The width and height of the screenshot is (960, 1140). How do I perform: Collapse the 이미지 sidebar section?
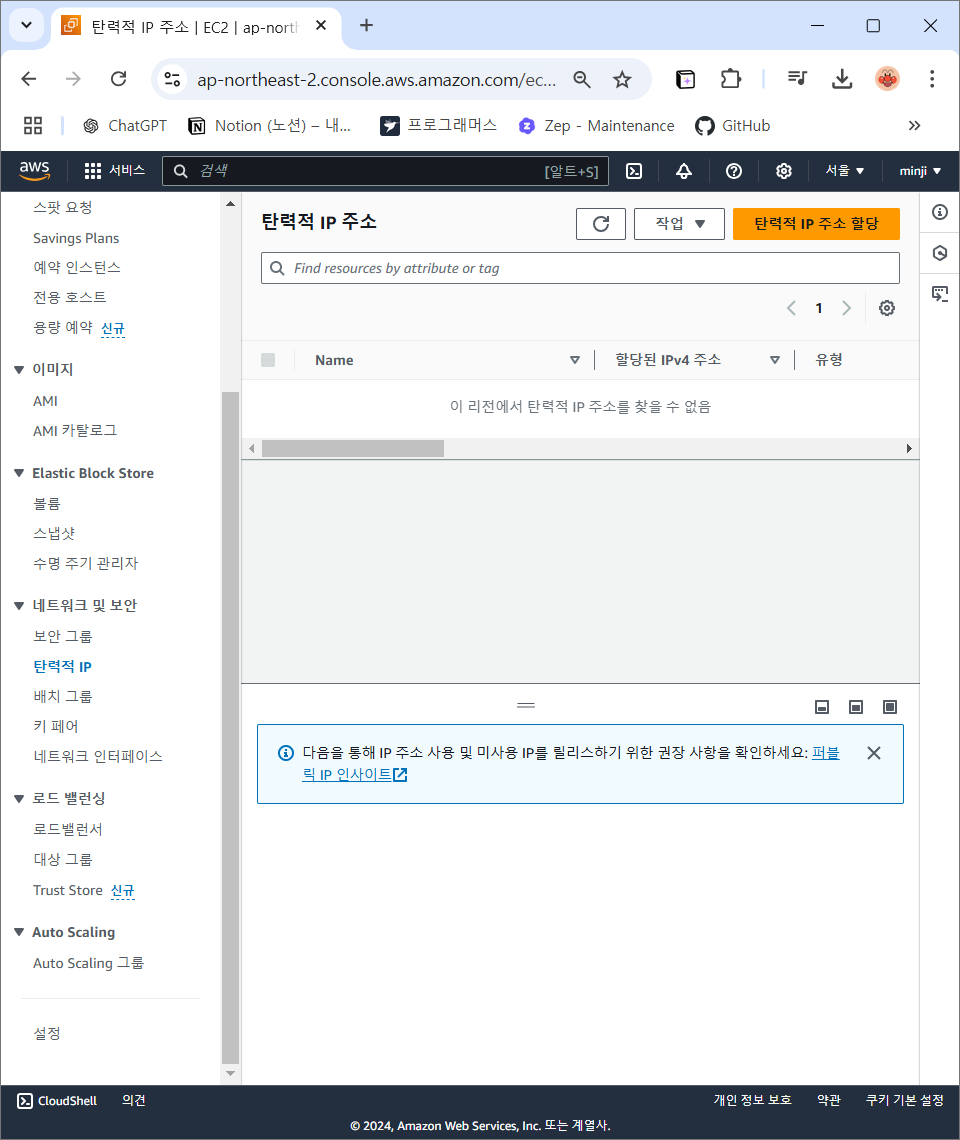click(19, 370)
